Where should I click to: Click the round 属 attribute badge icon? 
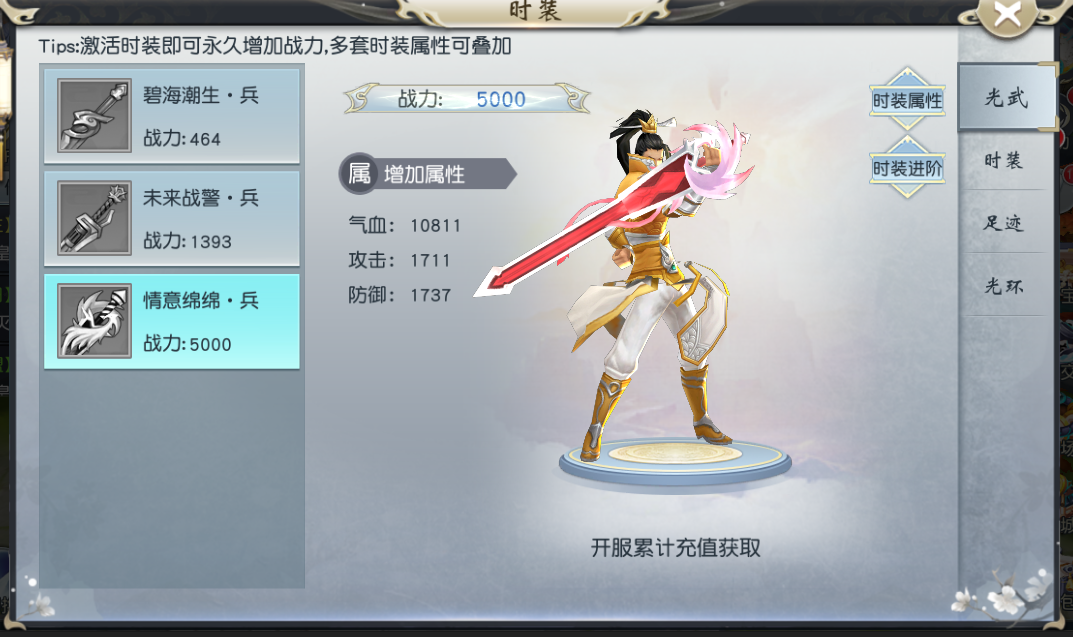pyautogui.click(x=359, y=174)
